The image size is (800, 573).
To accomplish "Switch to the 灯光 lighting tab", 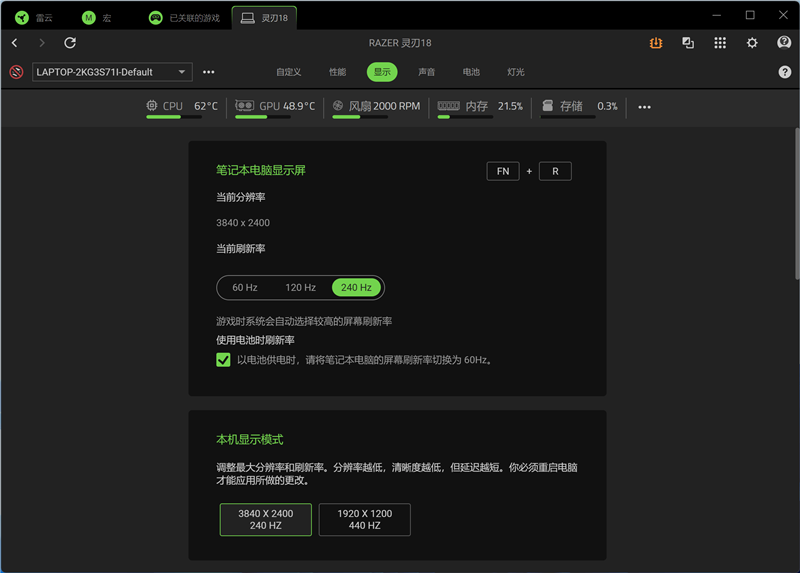I will (x=516, y=72).
